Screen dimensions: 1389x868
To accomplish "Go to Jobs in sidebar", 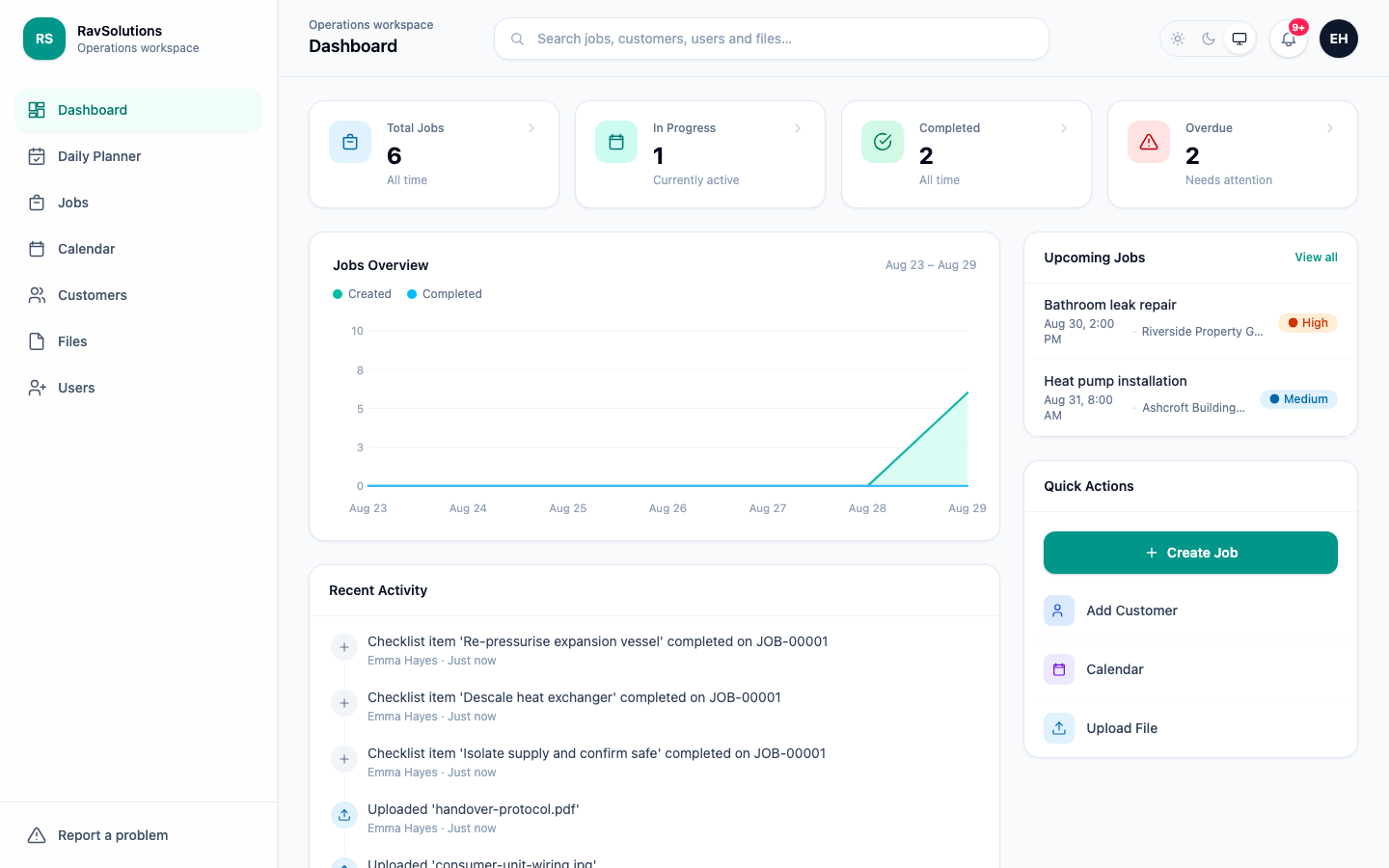I will tap(139, 203).
